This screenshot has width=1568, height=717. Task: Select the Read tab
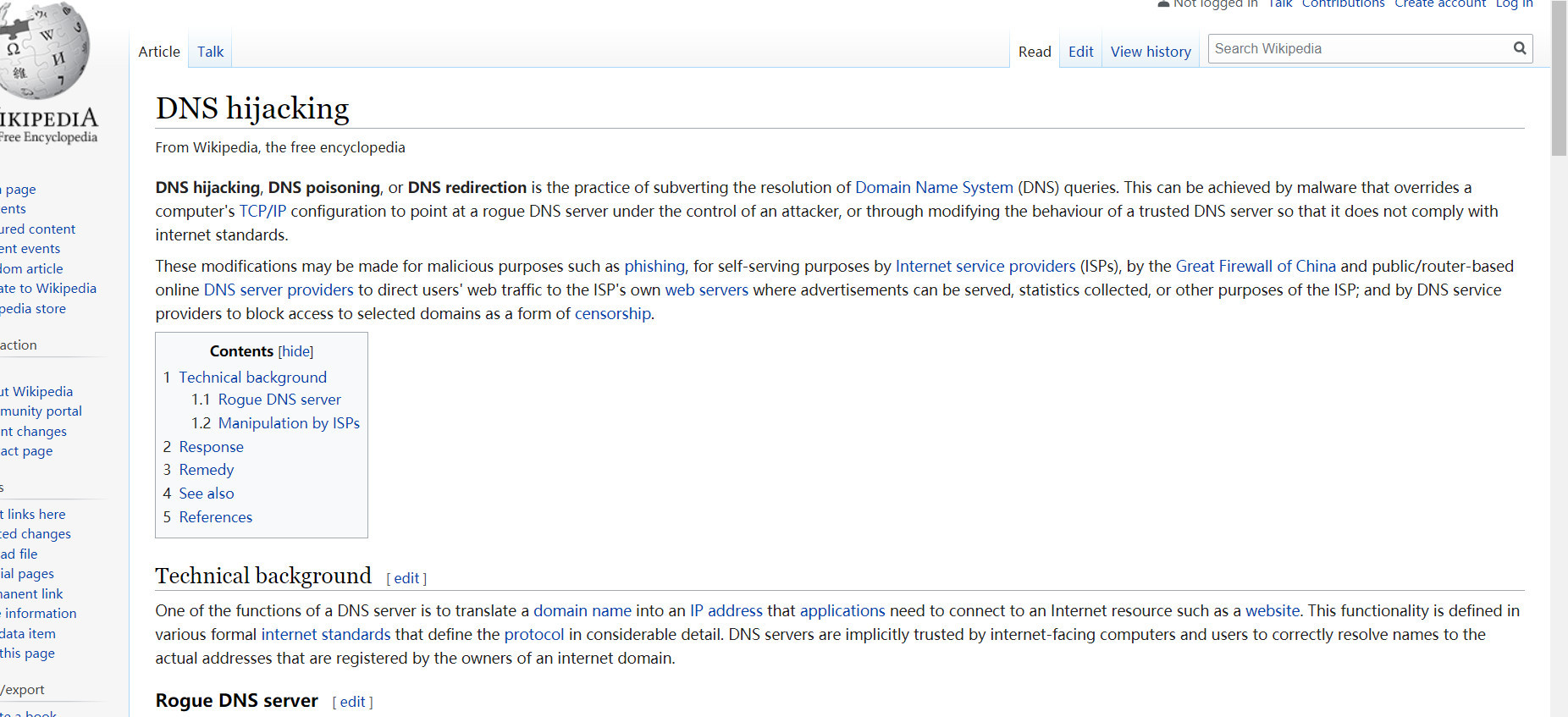(x=1034, y=52)
